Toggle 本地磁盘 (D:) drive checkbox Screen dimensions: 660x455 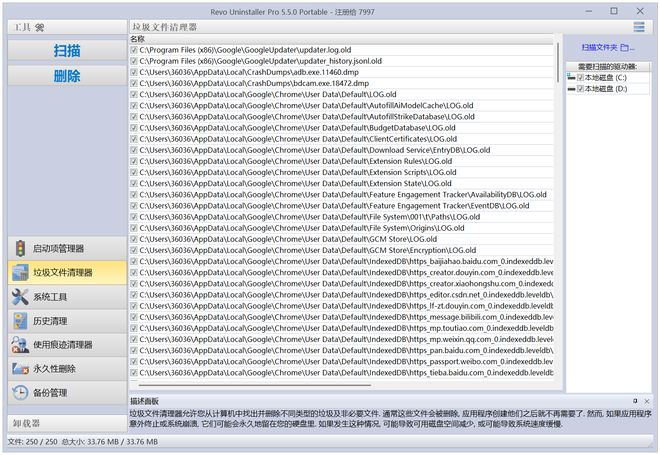point(580,89)
